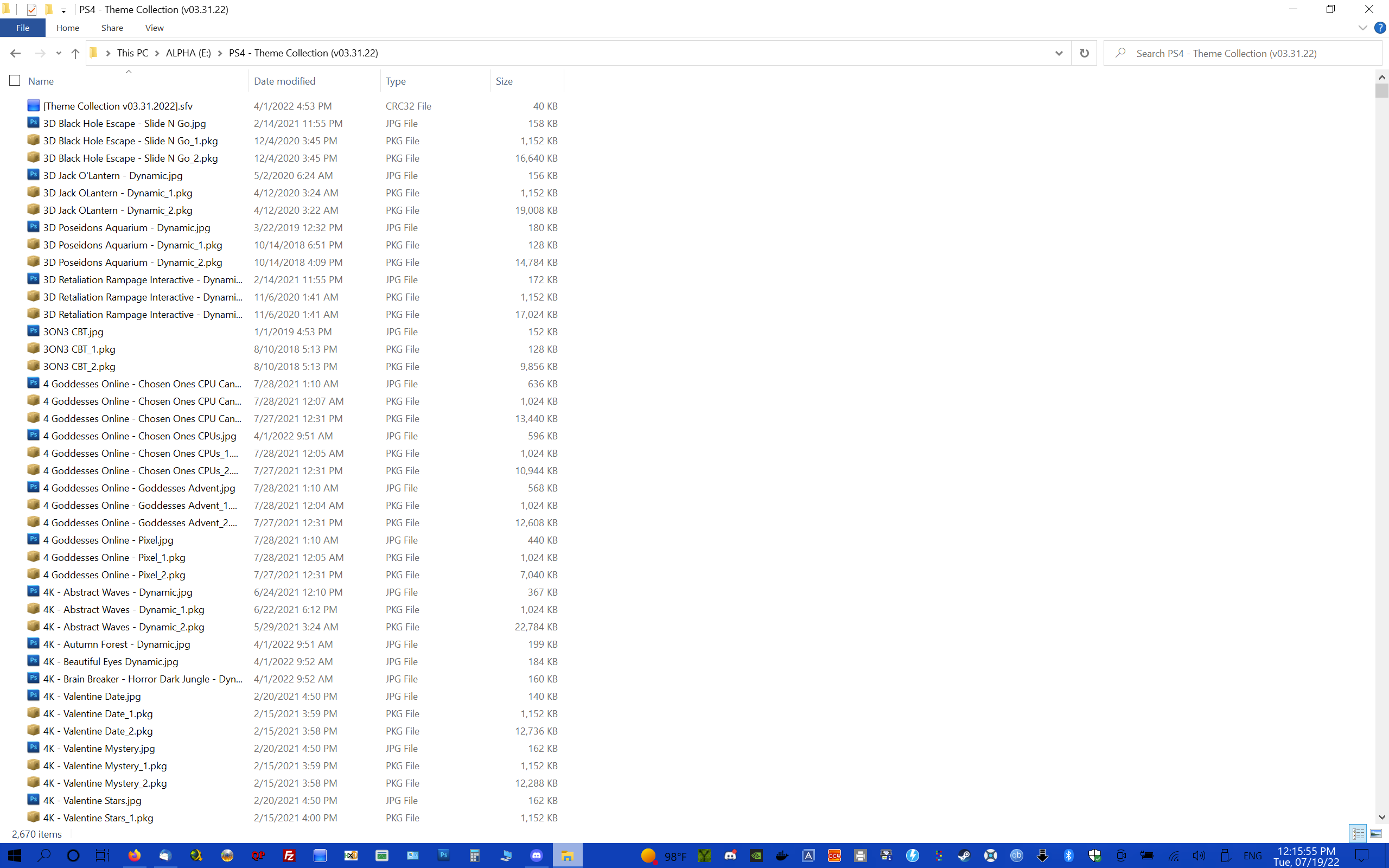Viewport: 1389px width, 868px height.
Task: Click the Properties icon in quick access toolbar
Action: tap(31, 9)
